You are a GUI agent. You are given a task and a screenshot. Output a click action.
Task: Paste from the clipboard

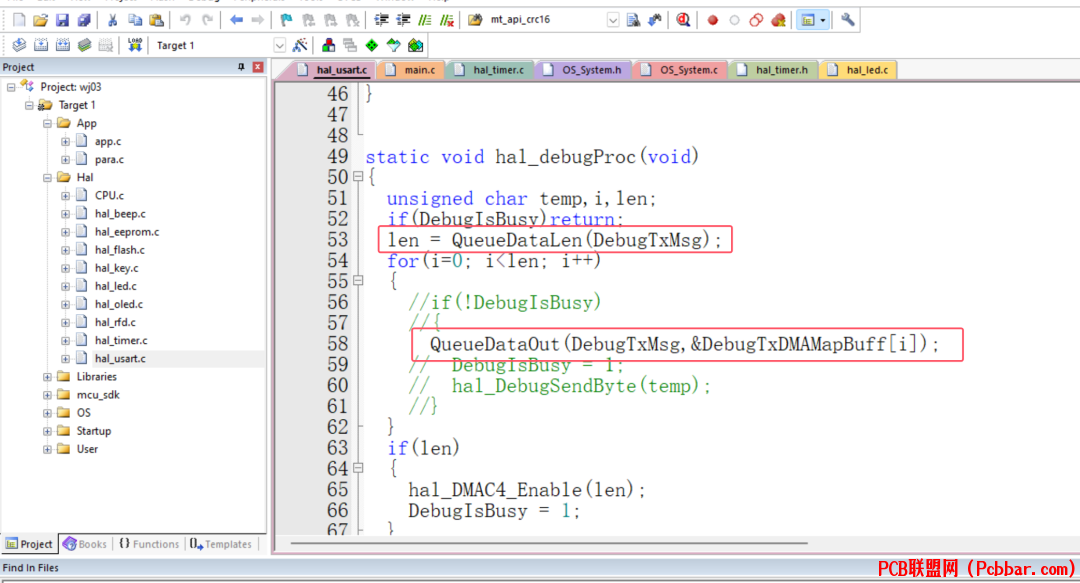(x=157, y=20)
